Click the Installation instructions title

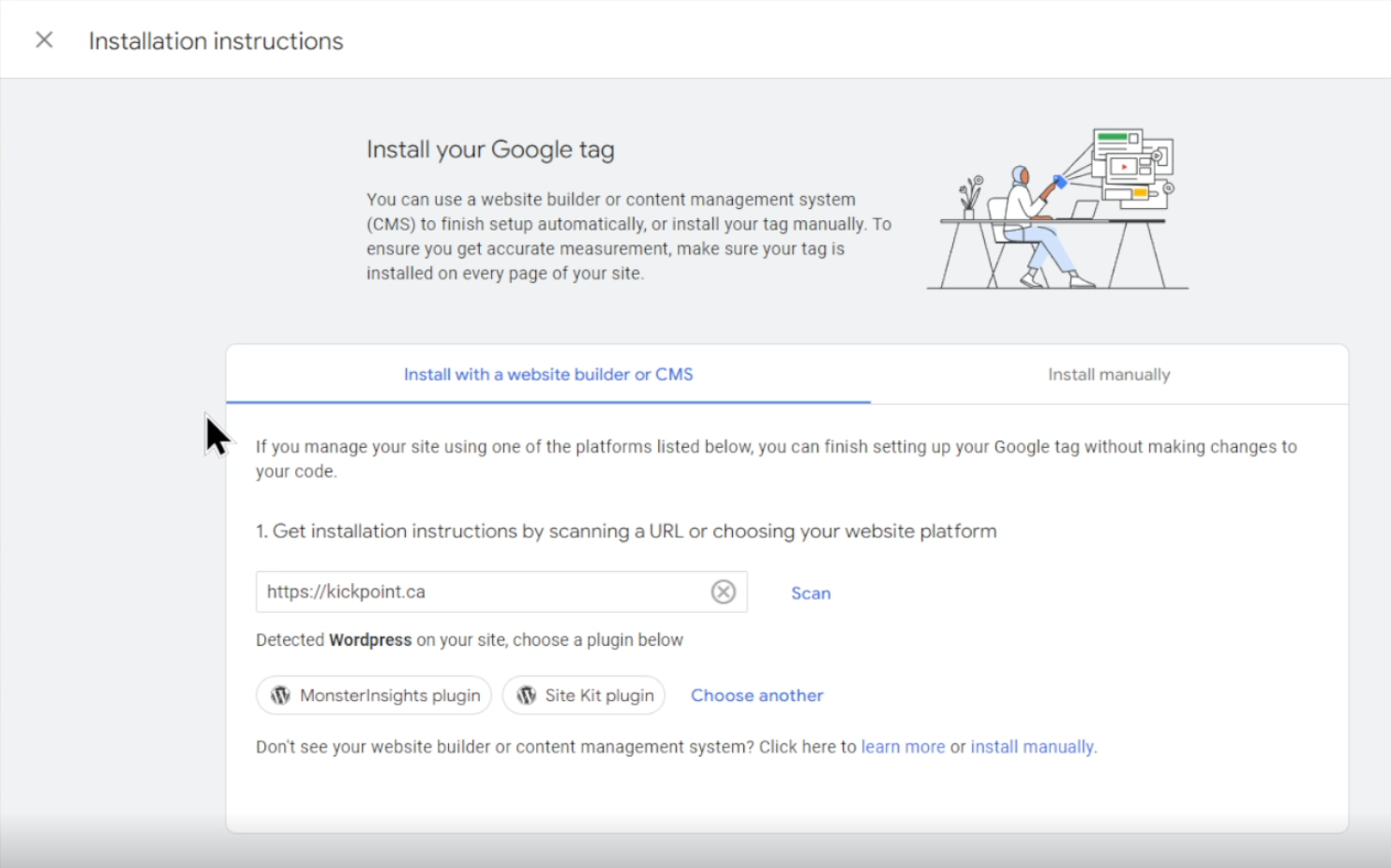click(x=216, y=41)
